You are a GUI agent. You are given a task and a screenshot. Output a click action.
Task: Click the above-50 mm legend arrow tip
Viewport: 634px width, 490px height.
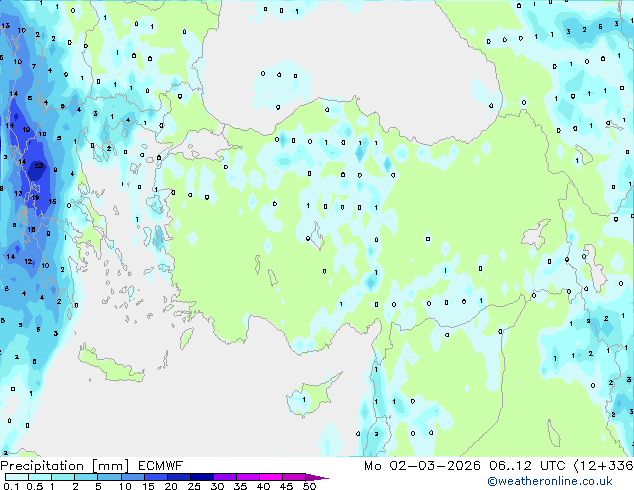[317, 477]
